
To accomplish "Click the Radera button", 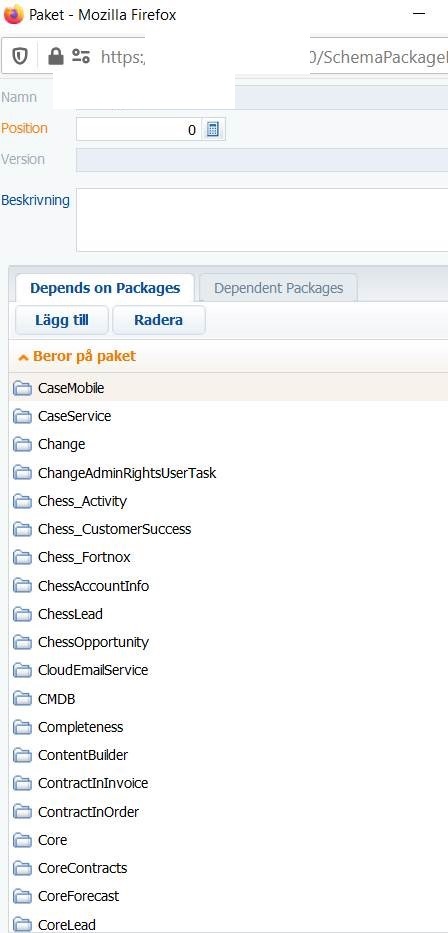I will coord(159,320).
